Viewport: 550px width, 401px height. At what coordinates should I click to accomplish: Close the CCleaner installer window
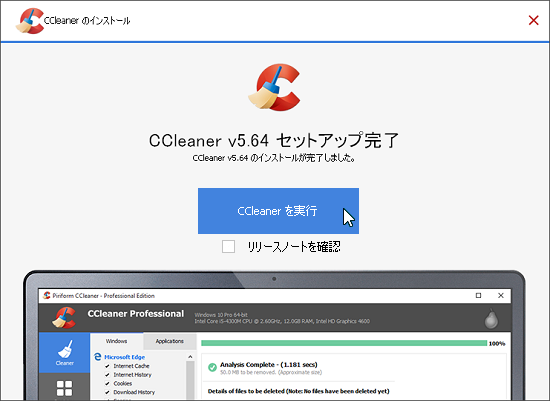click(x=534, y=20)
